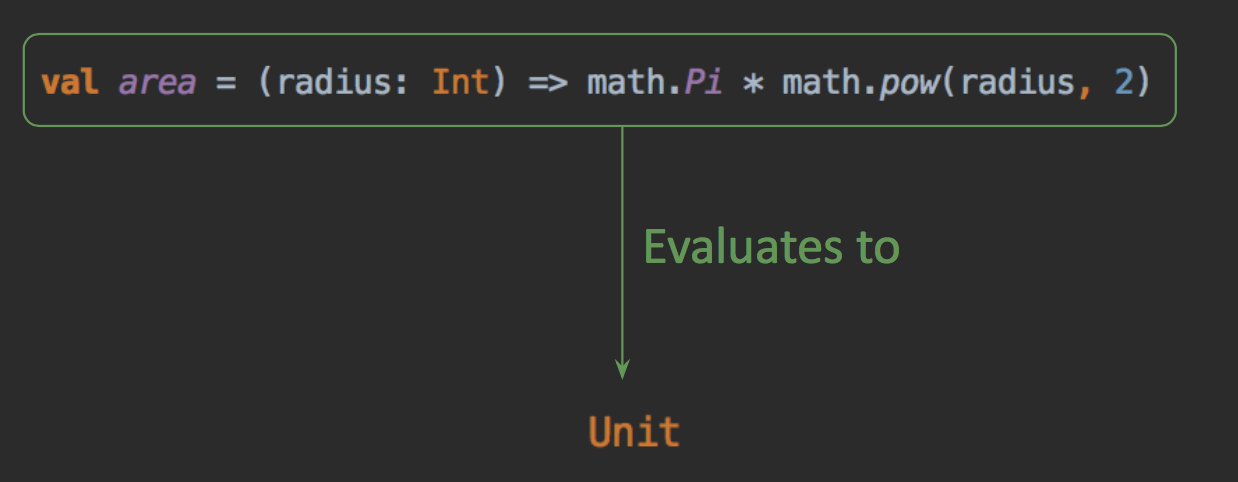Select the 'Int' type annotation
Screen dimensions: 1238x482
pos(460,81)
